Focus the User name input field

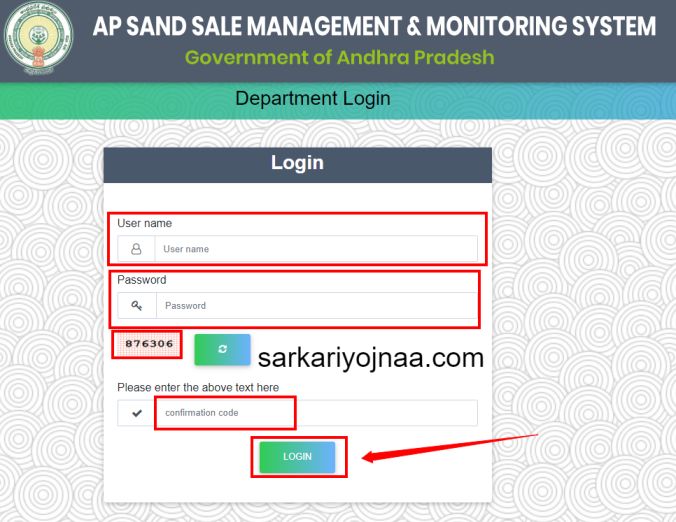click(316, 249)
